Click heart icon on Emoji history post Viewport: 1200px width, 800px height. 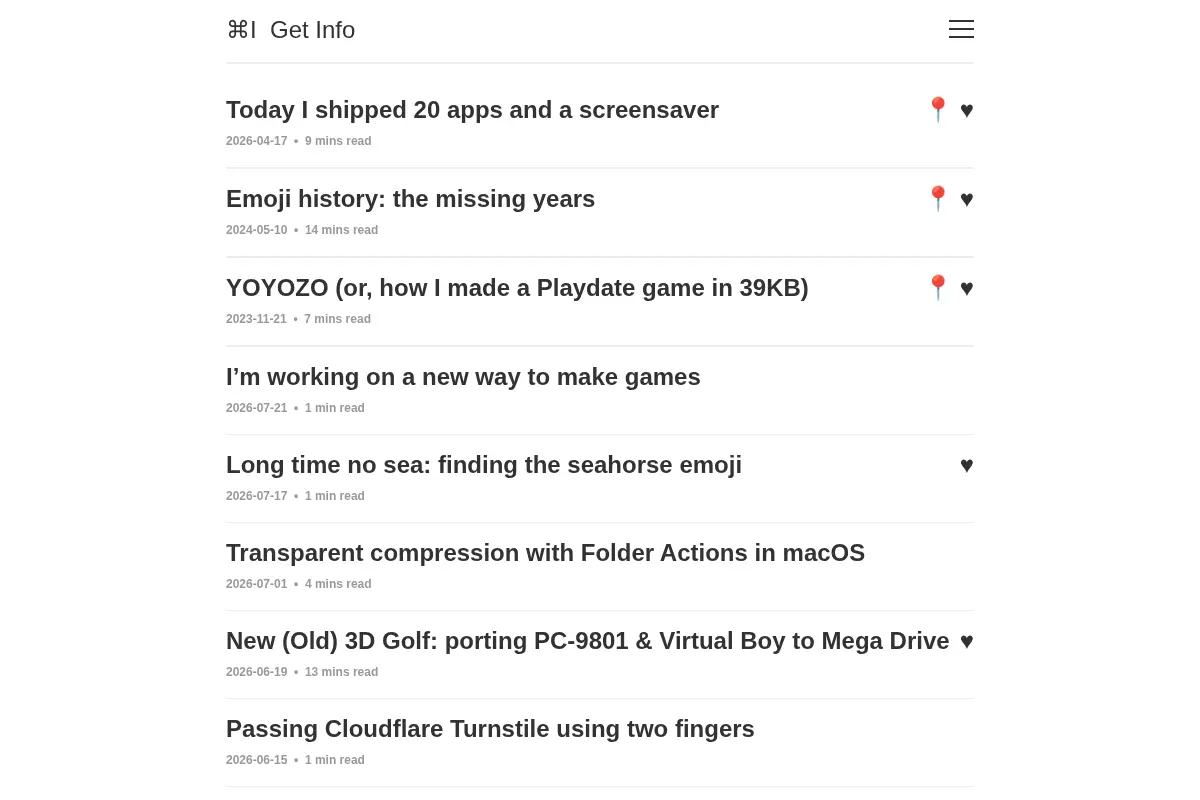[967, 199]
